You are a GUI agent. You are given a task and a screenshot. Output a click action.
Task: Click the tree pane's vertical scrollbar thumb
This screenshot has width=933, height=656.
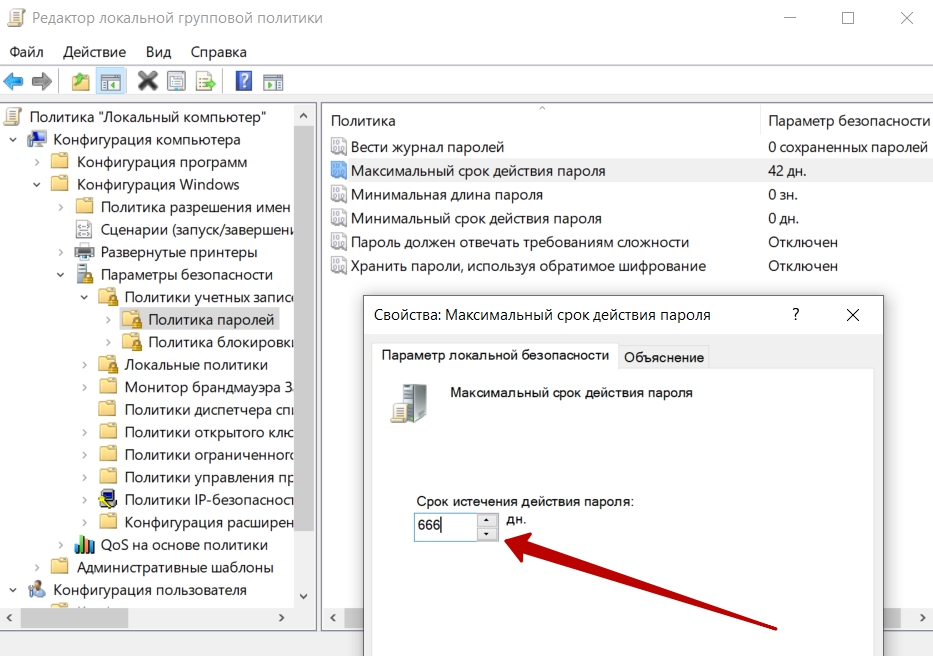[304, 327]
